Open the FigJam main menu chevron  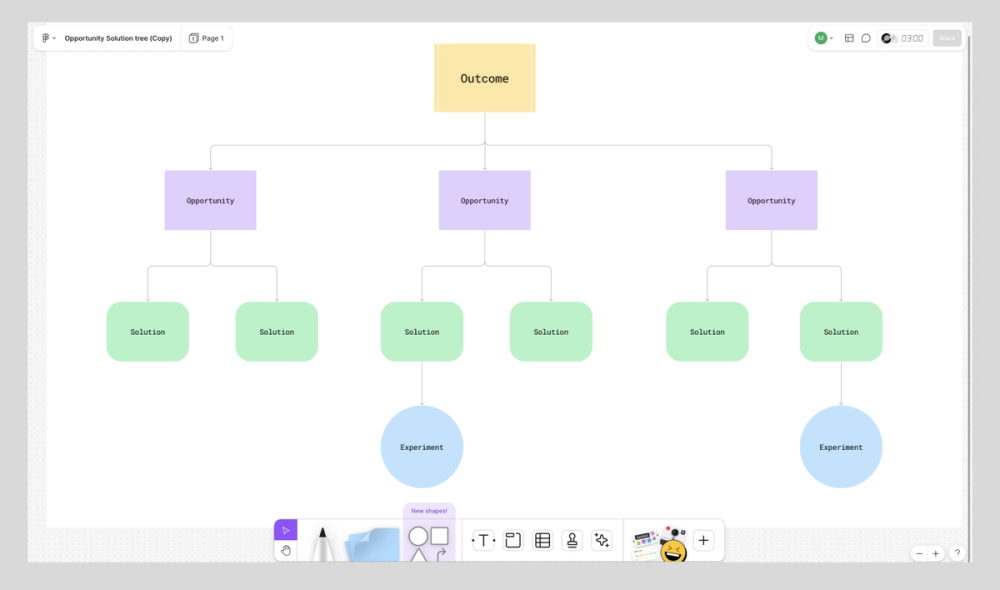[53, 38]
